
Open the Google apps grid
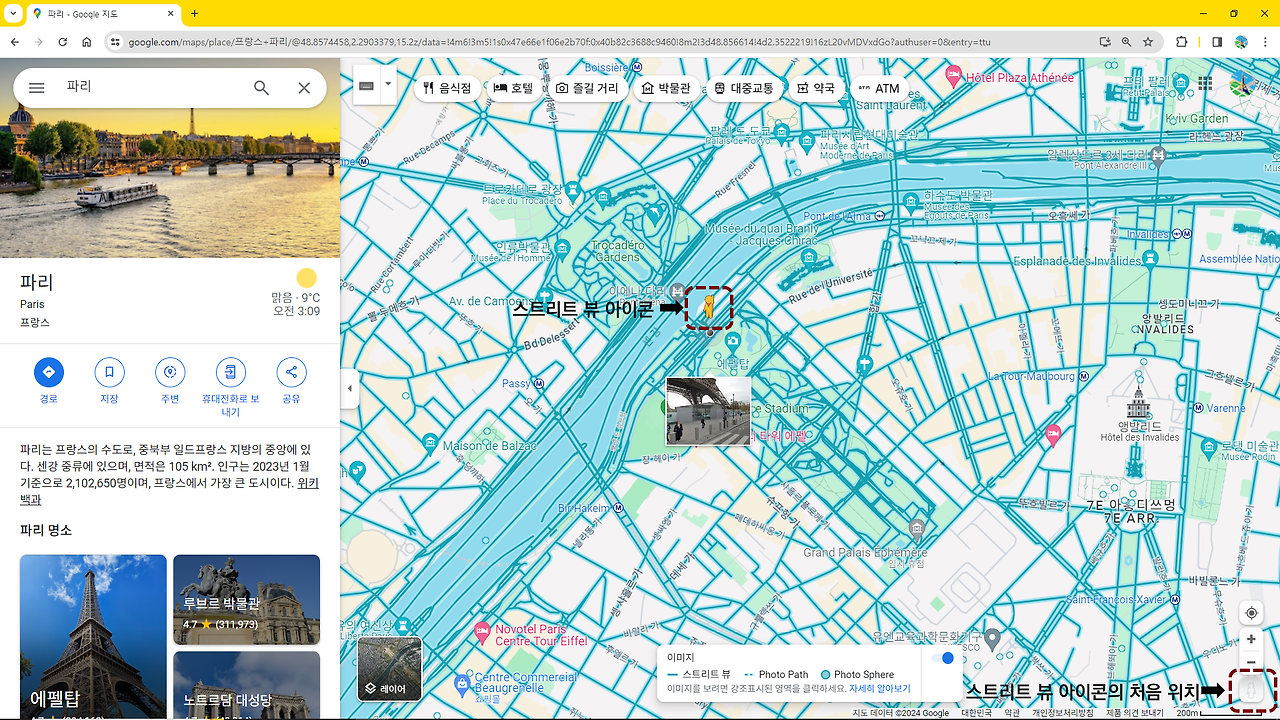coord(1205,84)
